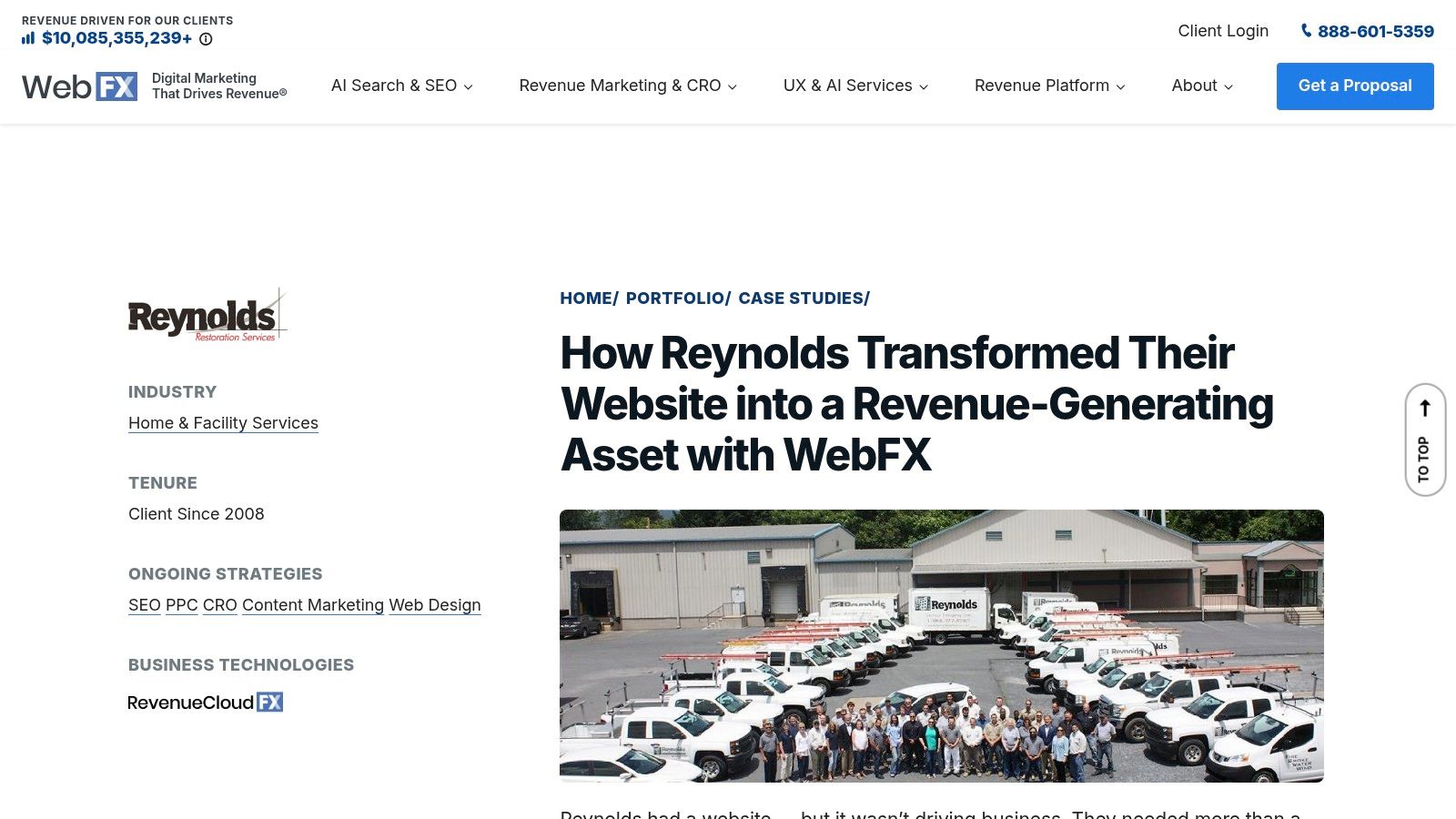The width and height of the screenshot is (1456, 819).
Task: Click the $10,085,355,239+ revenue figure
Action: point(116,38)
